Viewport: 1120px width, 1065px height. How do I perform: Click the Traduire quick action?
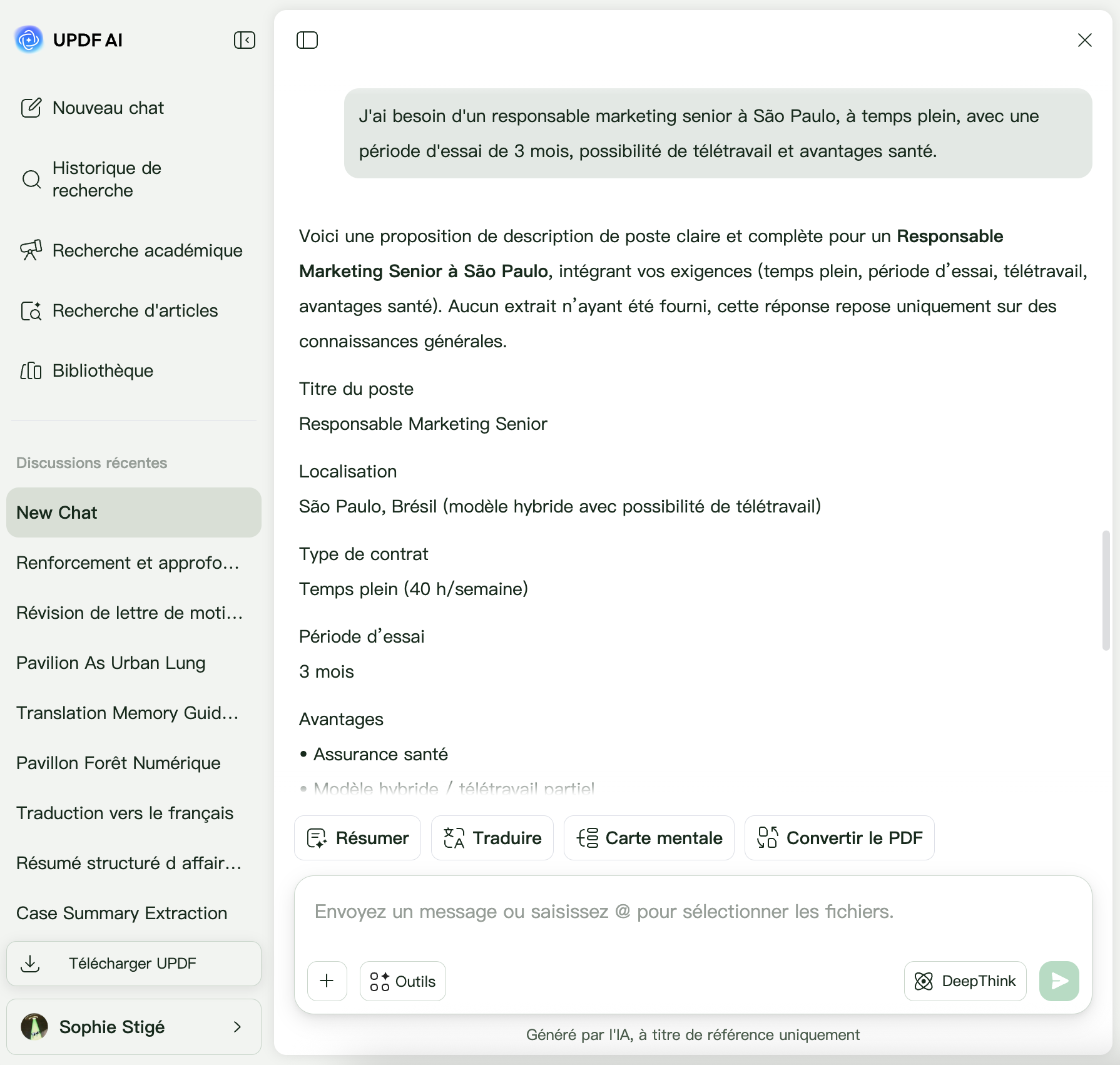tap(492, 838)
